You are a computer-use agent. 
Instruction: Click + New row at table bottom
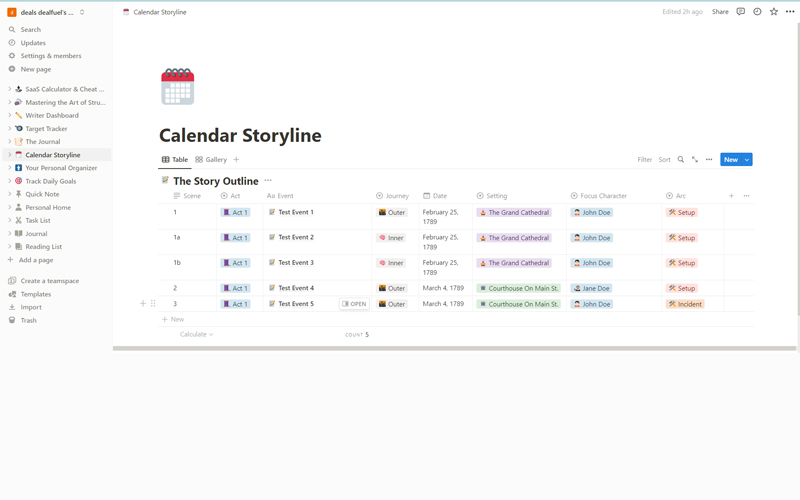coord(173,319)
